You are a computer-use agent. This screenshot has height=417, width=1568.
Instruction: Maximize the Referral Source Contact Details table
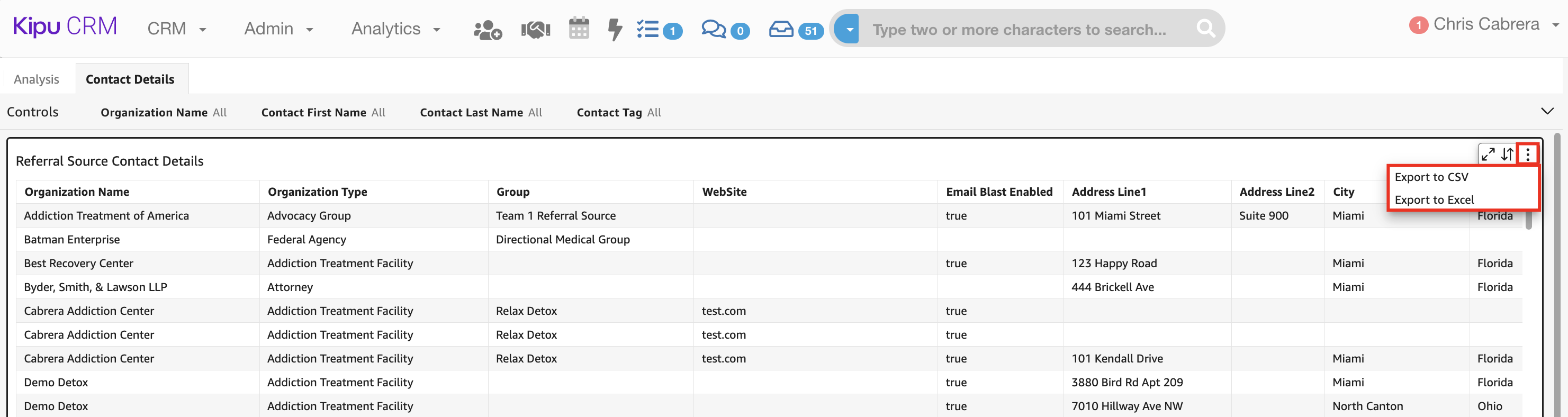tap(1488, 155)
